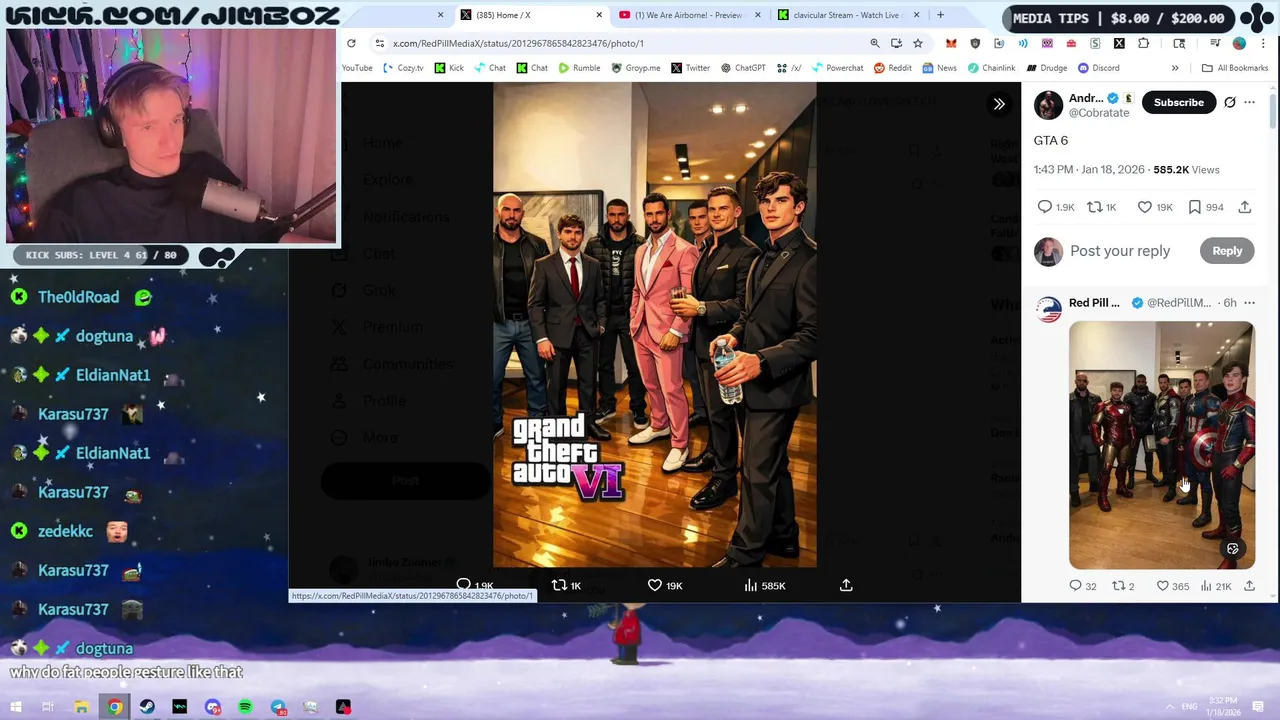This screenshot has width=1280, height=720.
Task: Bookmark this page with the star icon
Action: point(918,43)
